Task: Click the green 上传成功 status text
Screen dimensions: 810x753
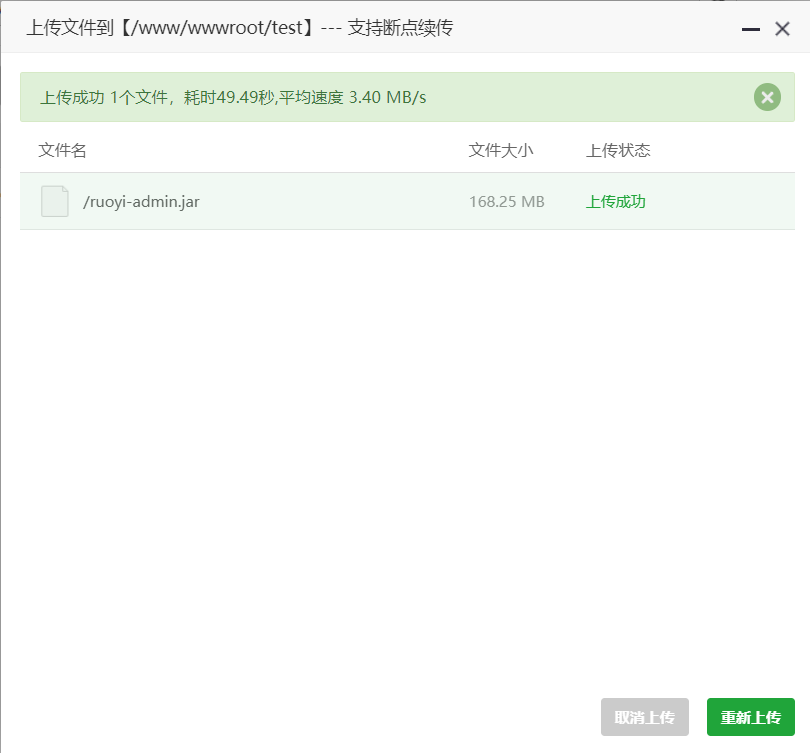Action: pos(615,201)
